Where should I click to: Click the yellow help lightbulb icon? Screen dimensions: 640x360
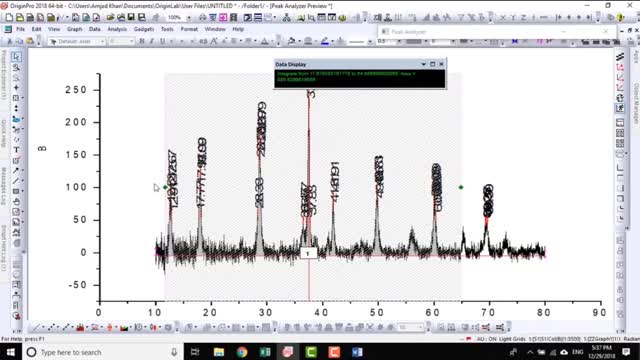[x=620, y=18]
